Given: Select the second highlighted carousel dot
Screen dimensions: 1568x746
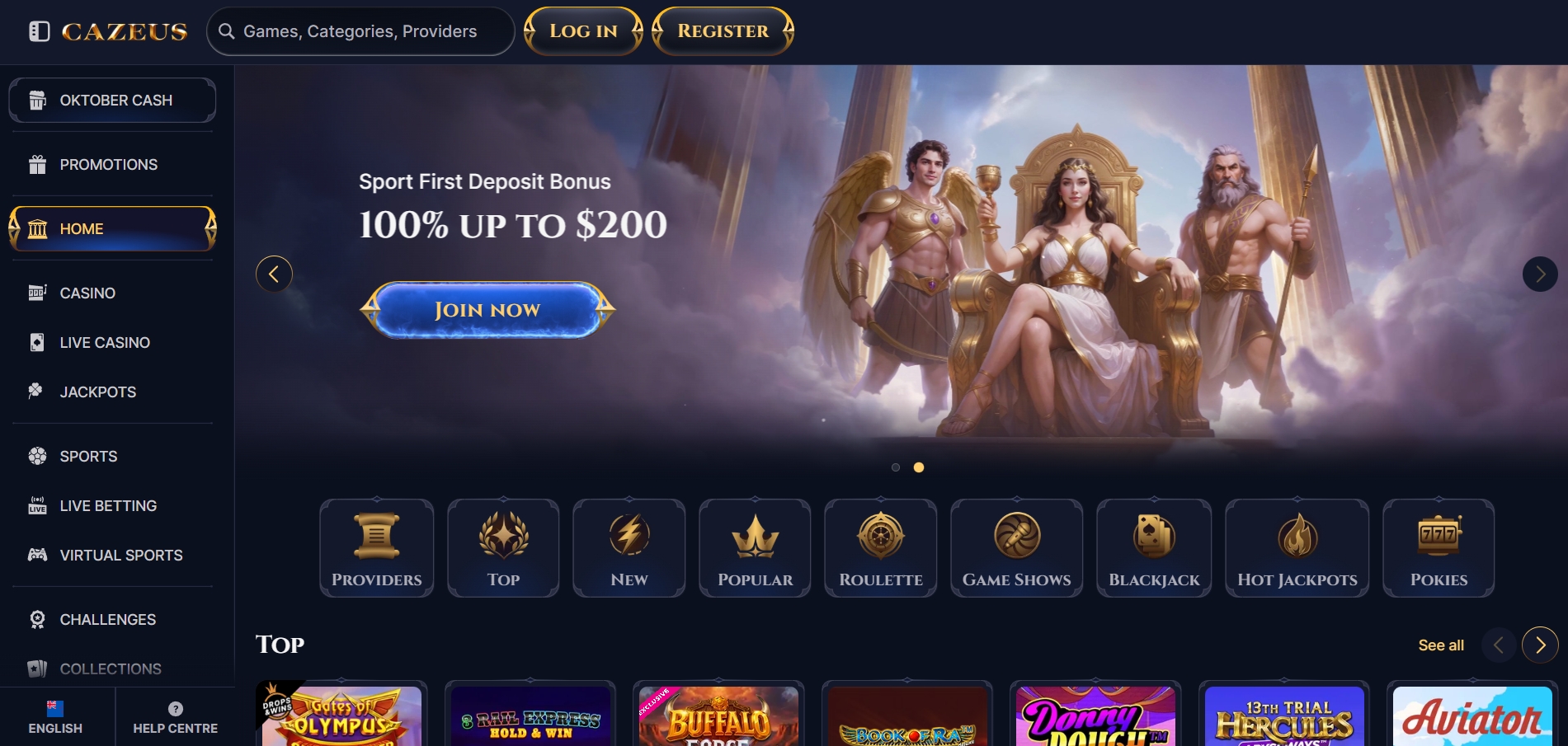Looking at the screenshot, I should pos(919,467).
